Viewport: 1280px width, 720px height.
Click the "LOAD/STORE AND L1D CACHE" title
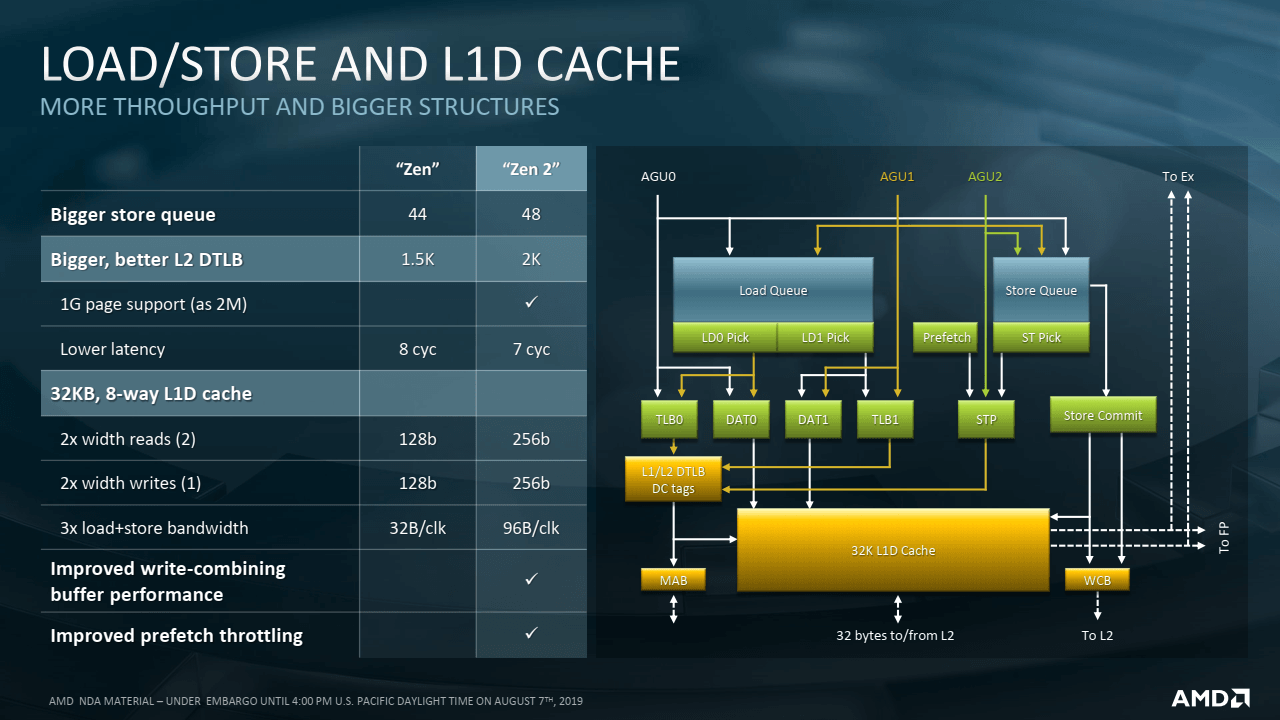(360, 64)
